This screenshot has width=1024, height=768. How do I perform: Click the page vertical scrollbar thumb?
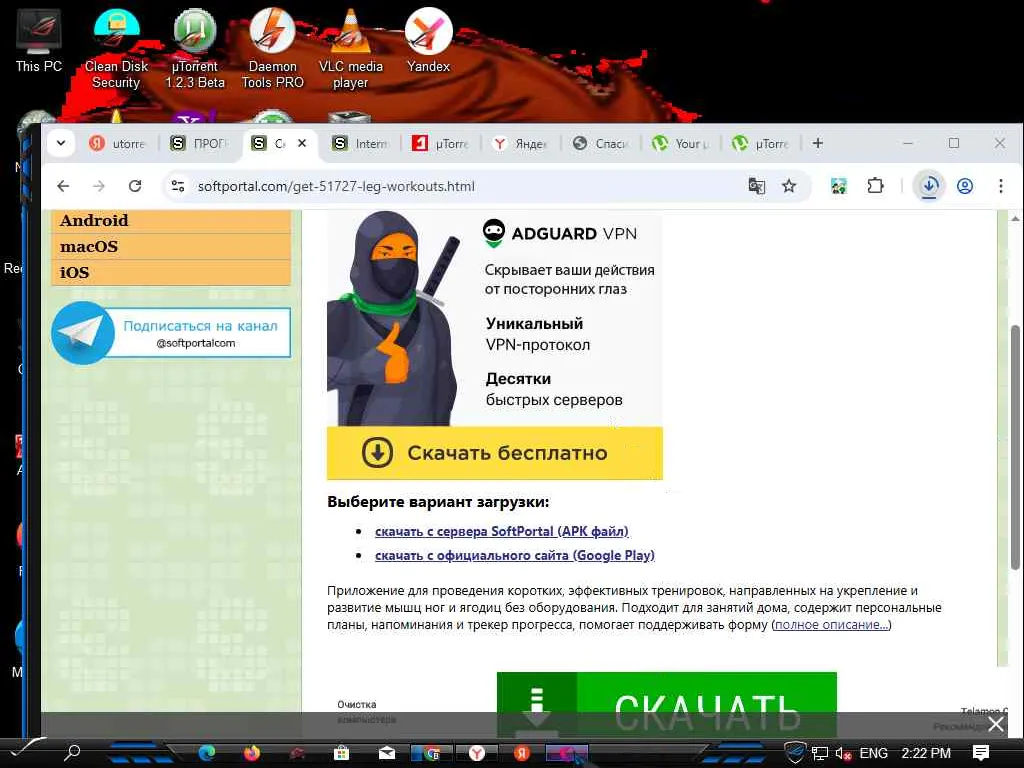(1016, 446)
